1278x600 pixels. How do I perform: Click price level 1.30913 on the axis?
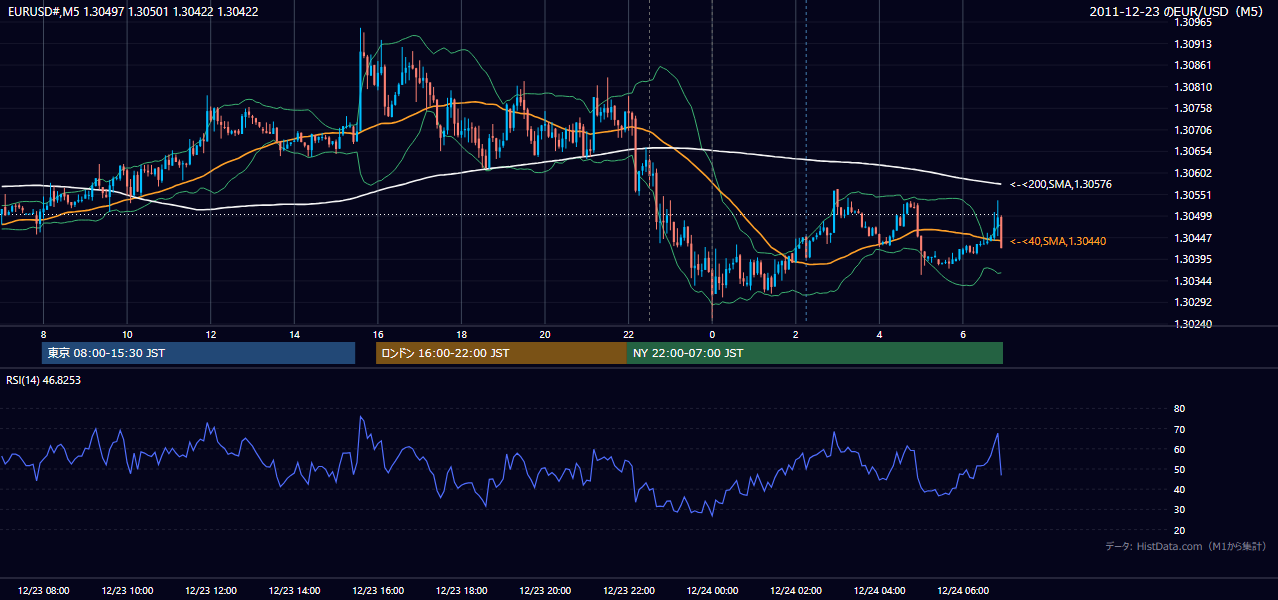pyautogui.click(x=1195, y=44)
